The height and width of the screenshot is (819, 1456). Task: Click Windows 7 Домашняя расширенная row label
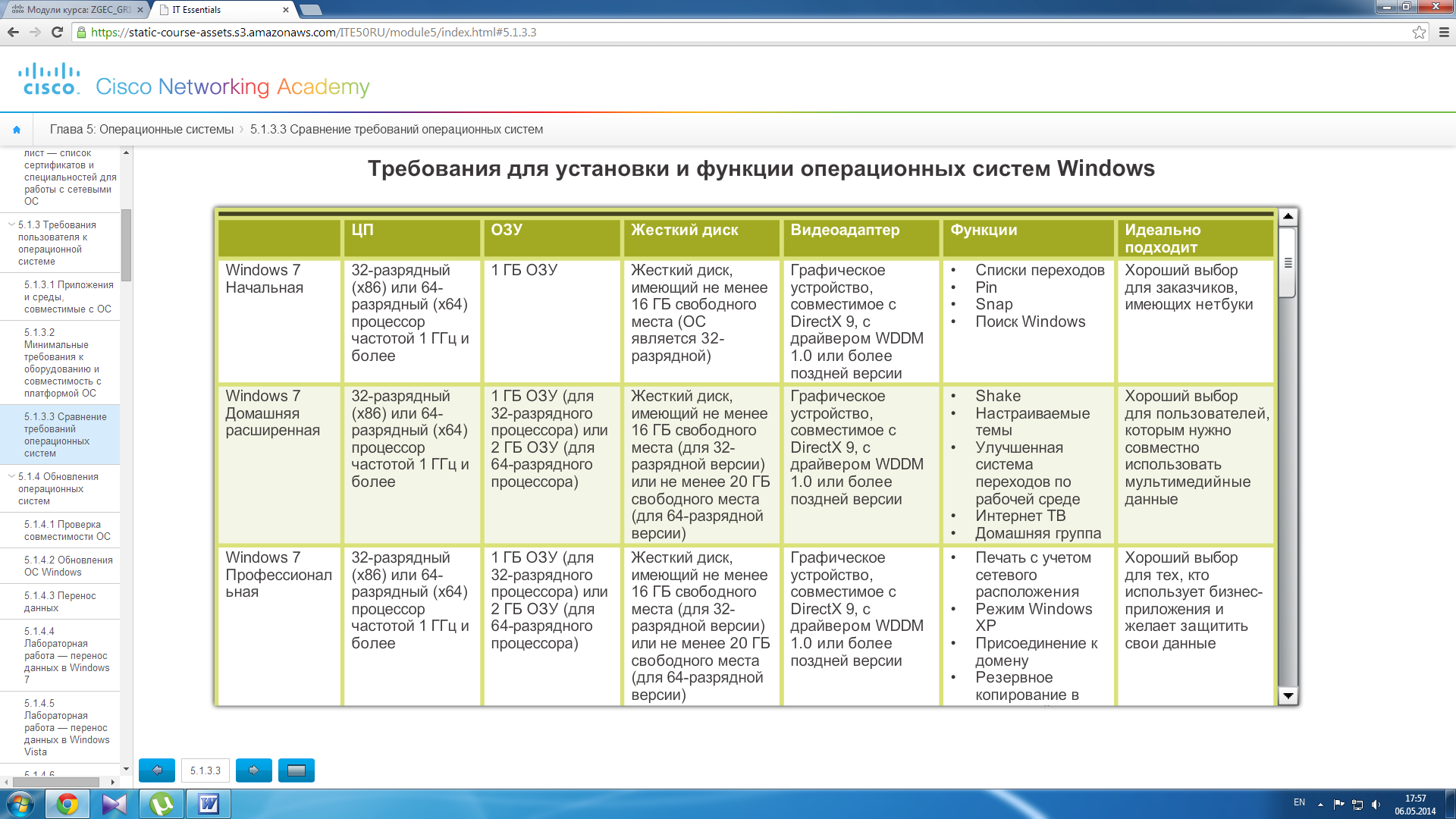click(x=272, y=413)
